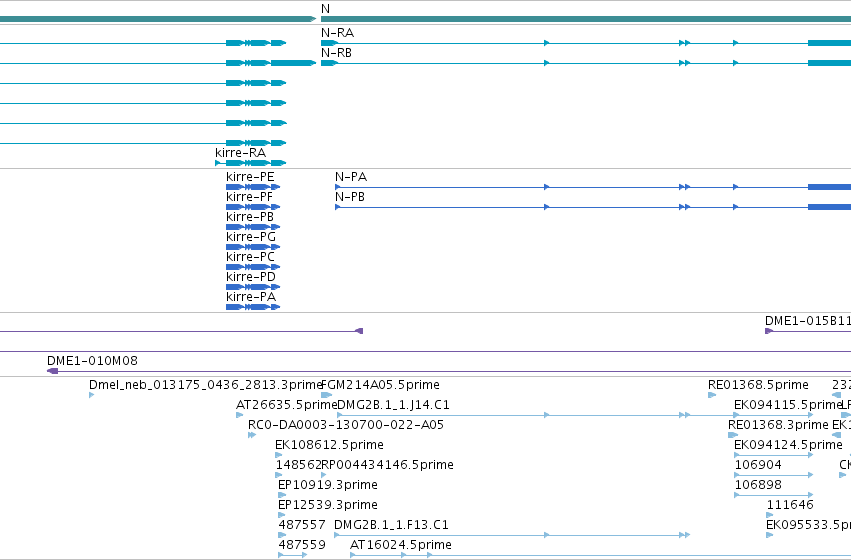Select the N gene bar
The height and width of the screenshot is (560, 851).
click(x=586, y=20)
